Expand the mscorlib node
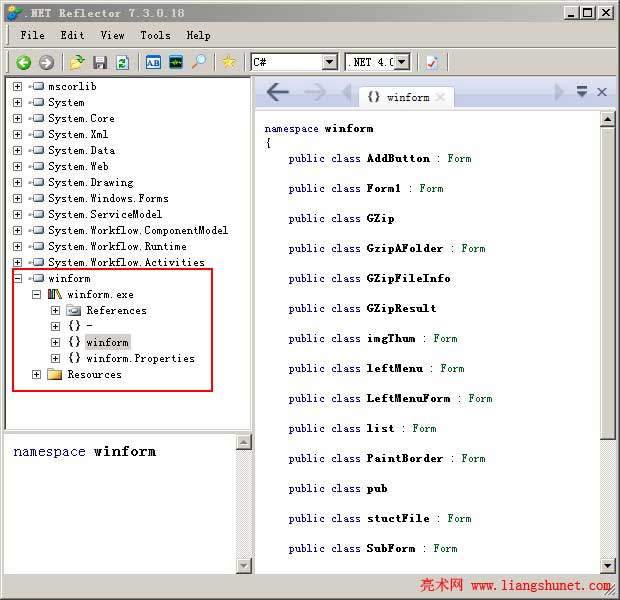Image resolution: width=620 pixels, height=600 pixels. 17,86
